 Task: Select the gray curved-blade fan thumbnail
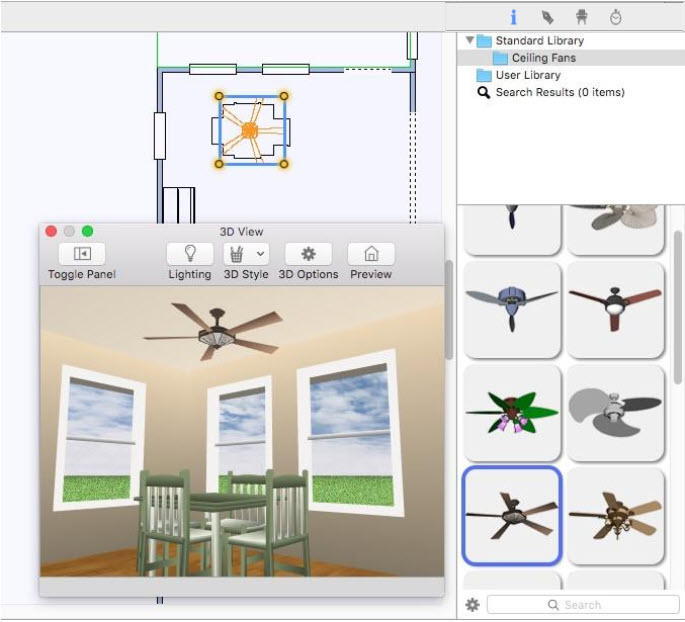click(x=616, y=413)
